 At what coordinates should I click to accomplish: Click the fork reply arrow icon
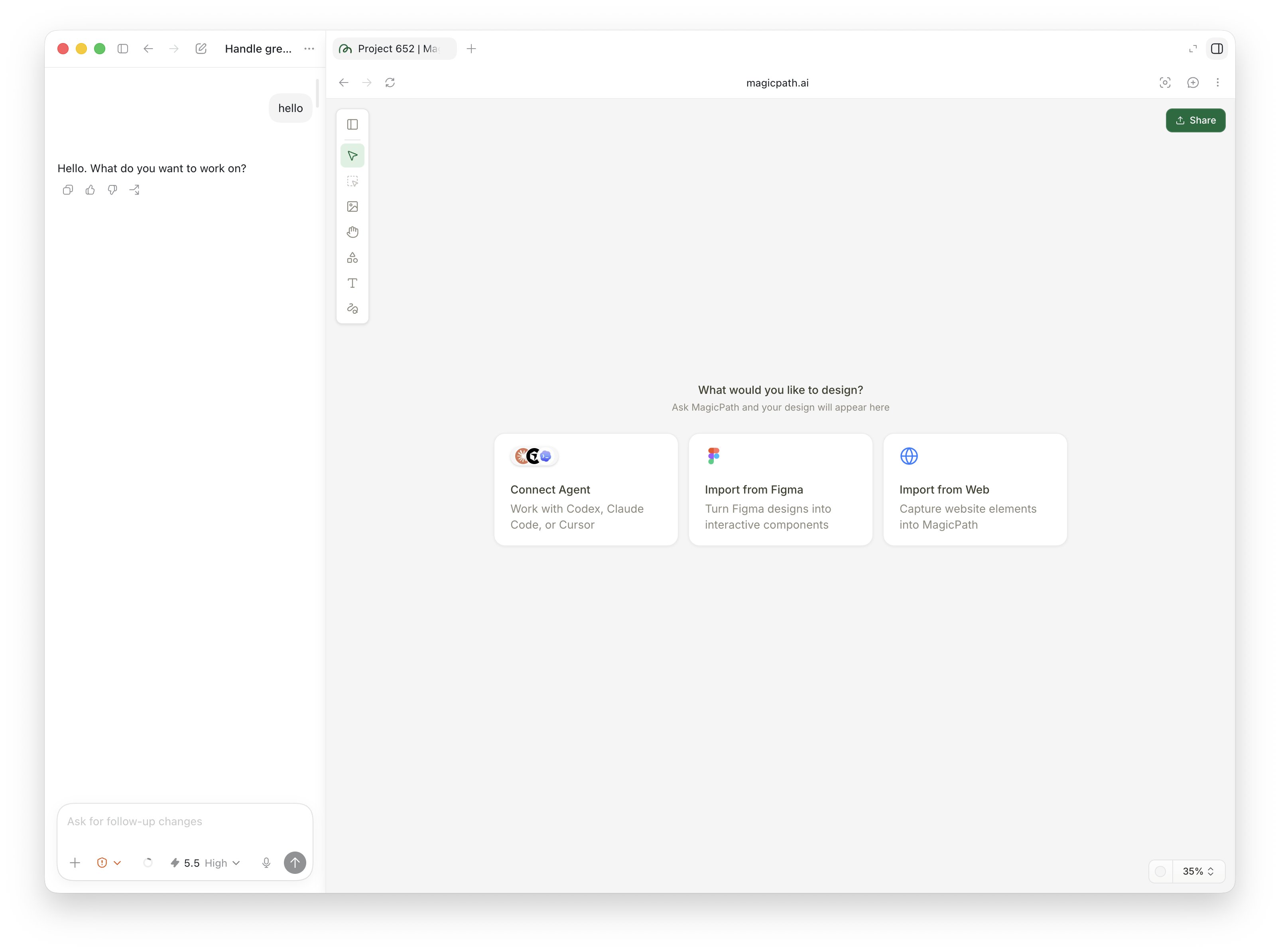135,190
